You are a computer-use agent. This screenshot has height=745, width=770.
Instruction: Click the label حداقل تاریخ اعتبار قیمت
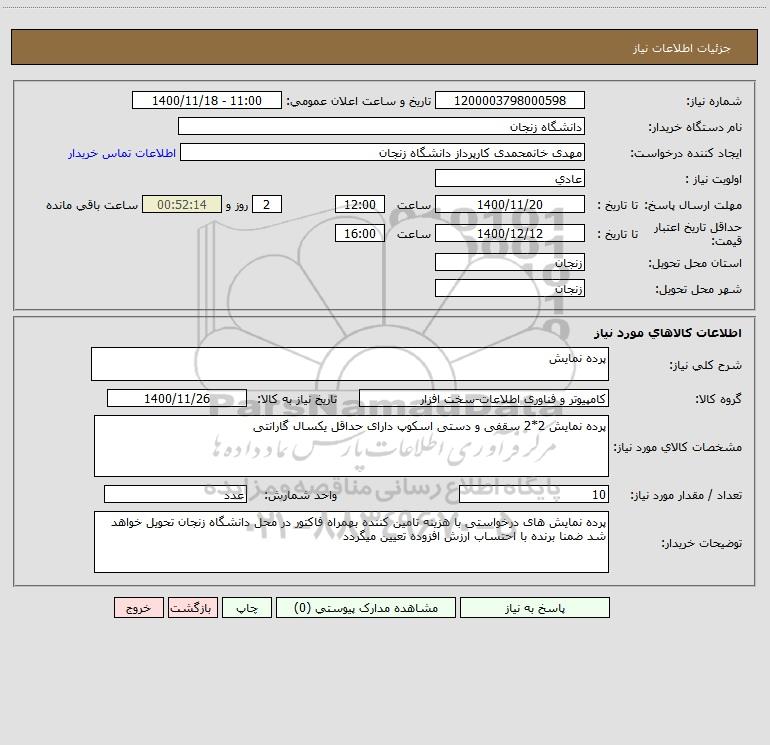pyautogui.click(x=698, y=234)
